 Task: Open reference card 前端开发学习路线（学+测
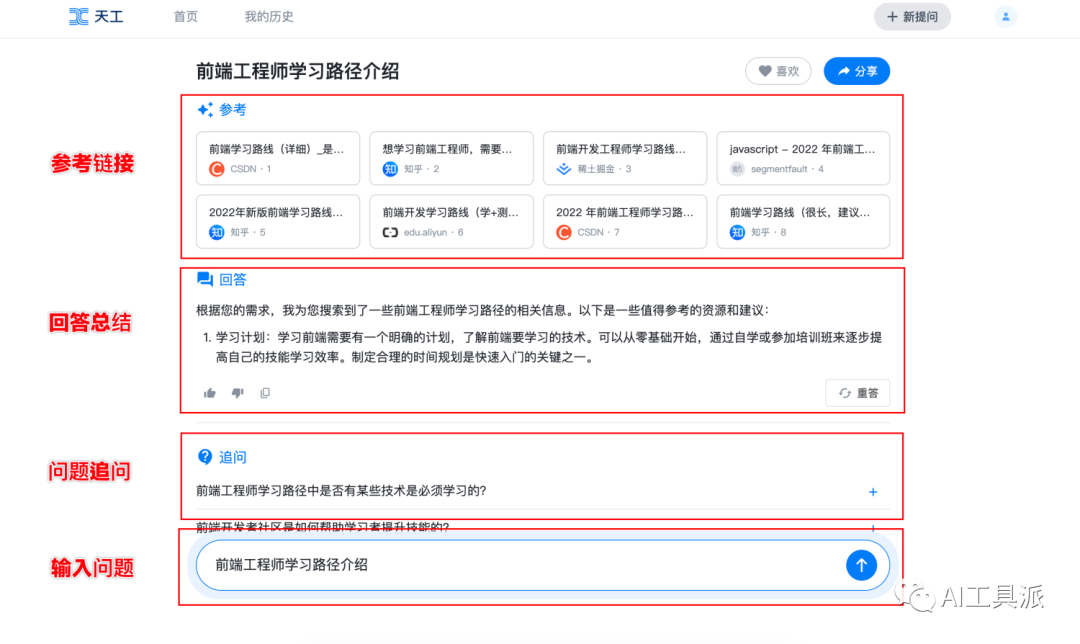tap(451, 222)
